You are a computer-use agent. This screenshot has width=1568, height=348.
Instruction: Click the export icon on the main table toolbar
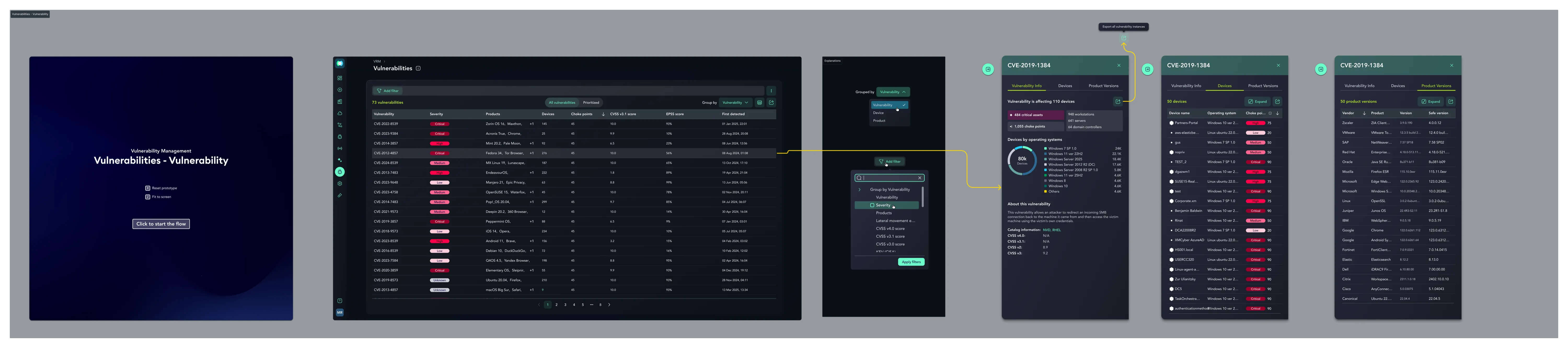click(771, 102)
